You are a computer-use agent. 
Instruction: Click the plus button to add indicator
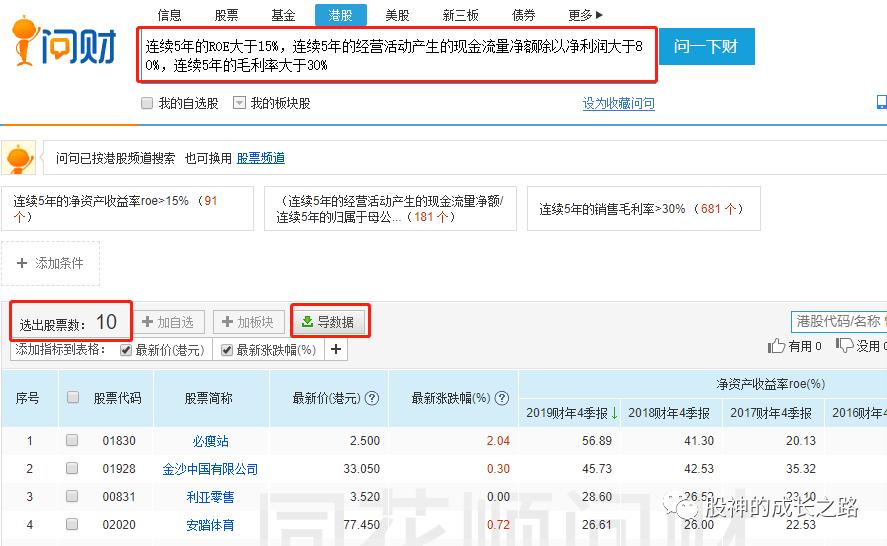coord(336,350)
